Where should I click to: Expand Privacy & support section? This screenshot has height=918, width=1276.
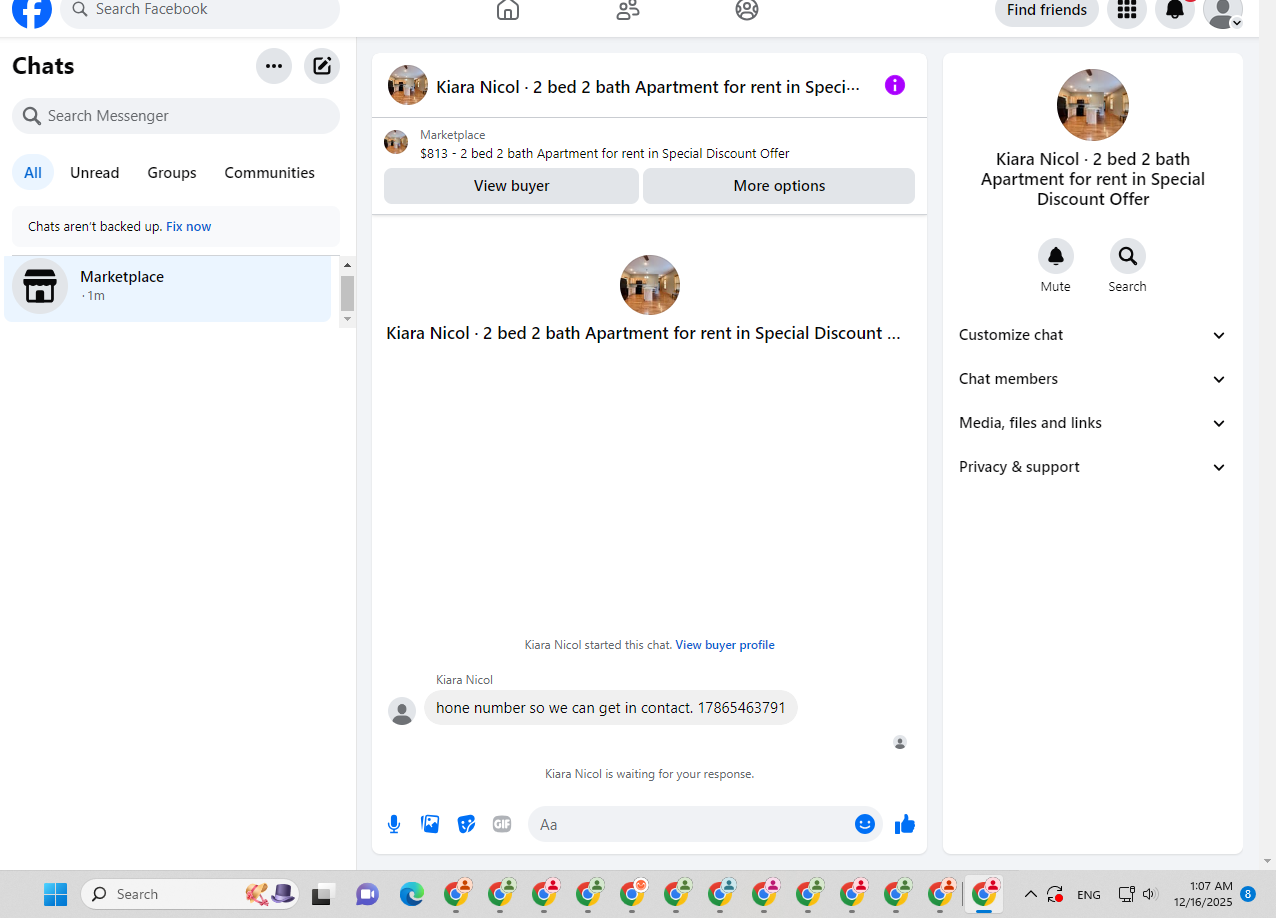(1092, 467)
